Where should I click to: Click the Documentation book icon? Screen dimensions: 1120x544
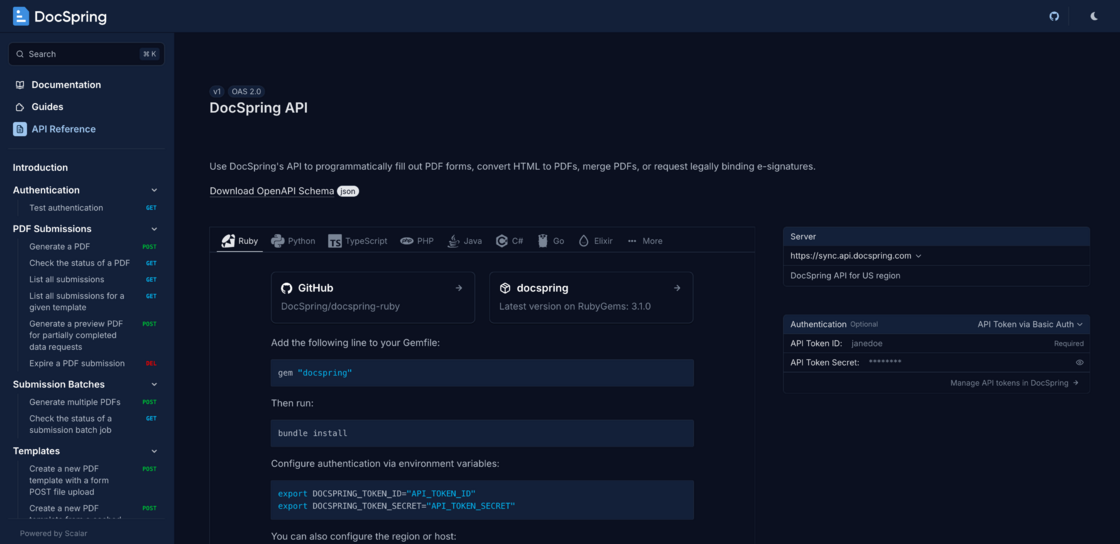[x=20, y=85]
